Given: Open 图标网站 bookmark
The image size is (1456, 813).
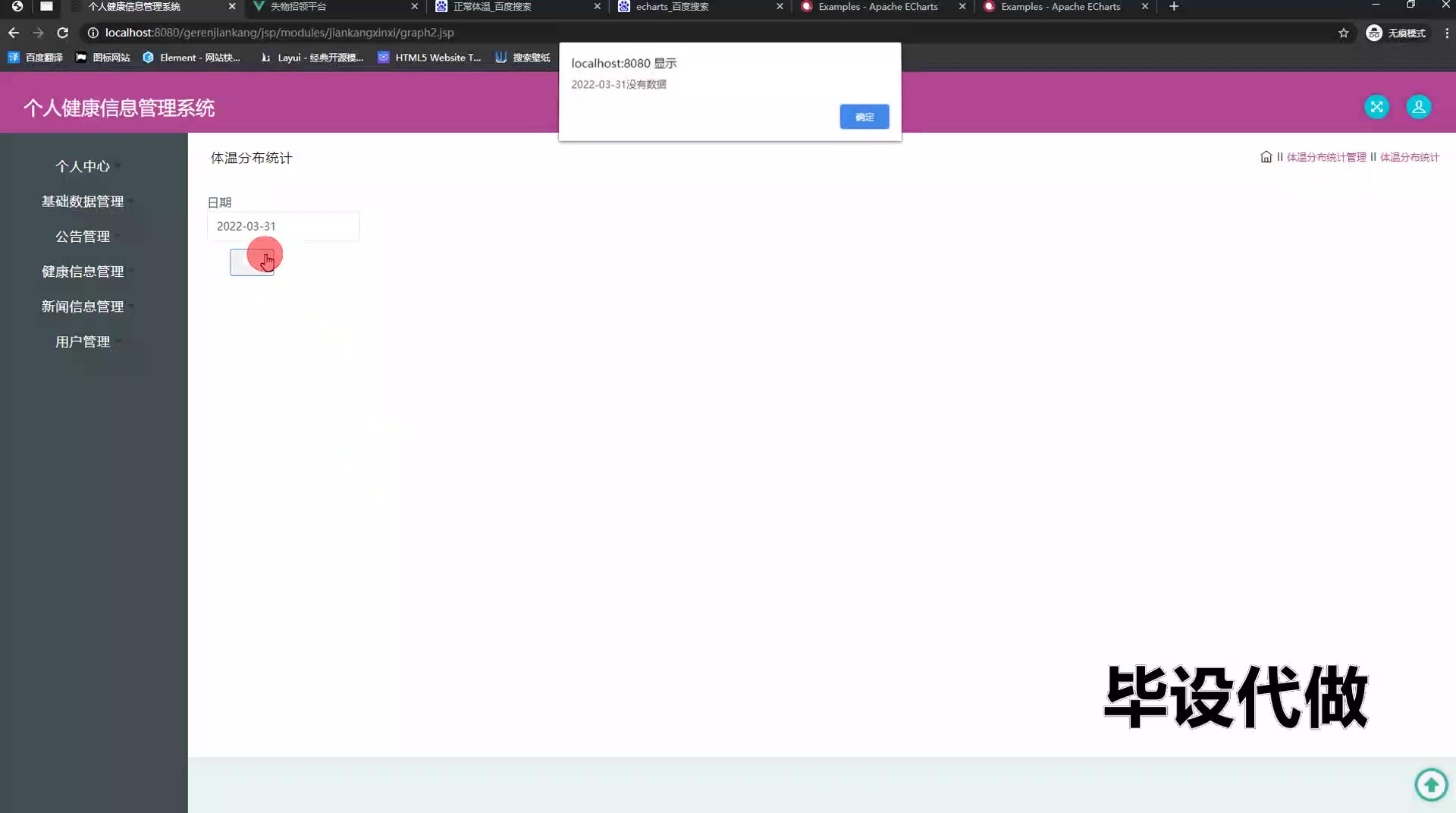Looking at the screenshot, I should (102, 58).
